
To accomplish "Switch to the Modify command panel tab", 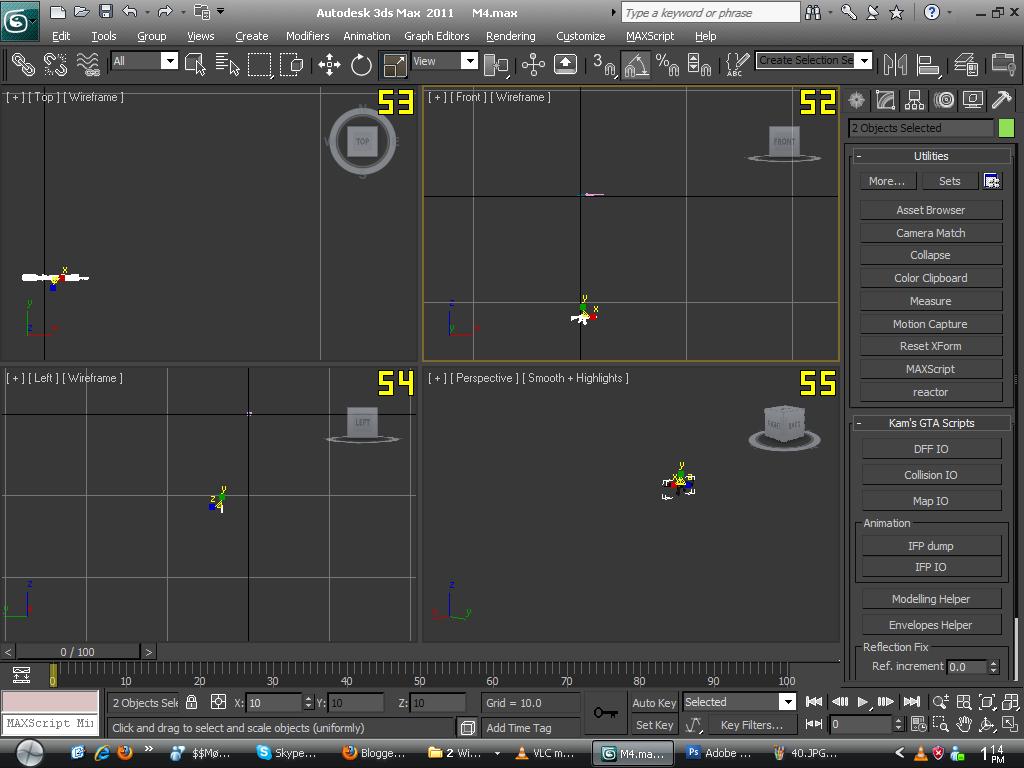I will point(886,100).
